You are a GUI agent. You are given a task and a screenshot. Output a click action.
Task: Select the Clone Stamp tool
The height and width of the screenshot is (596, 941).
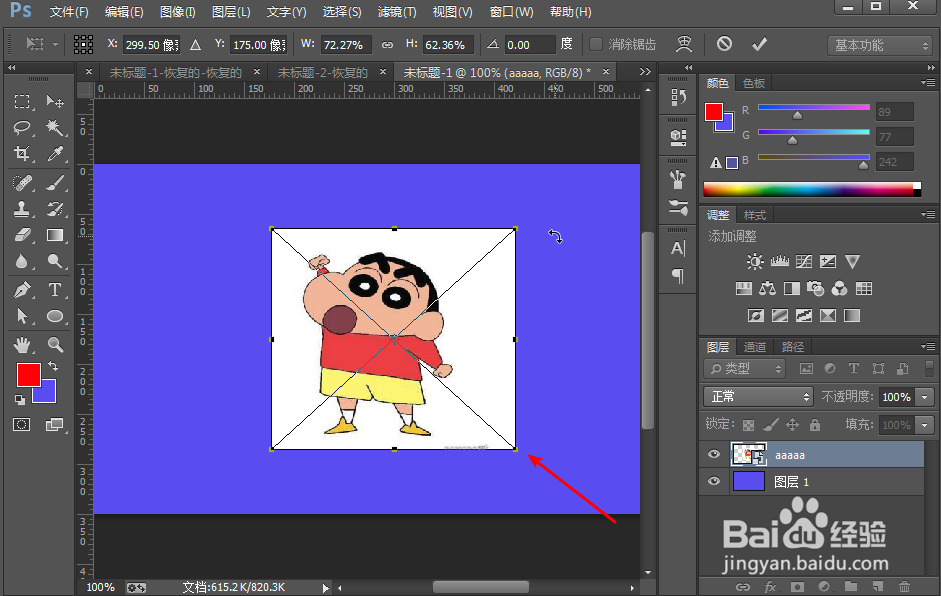[22, 209]
